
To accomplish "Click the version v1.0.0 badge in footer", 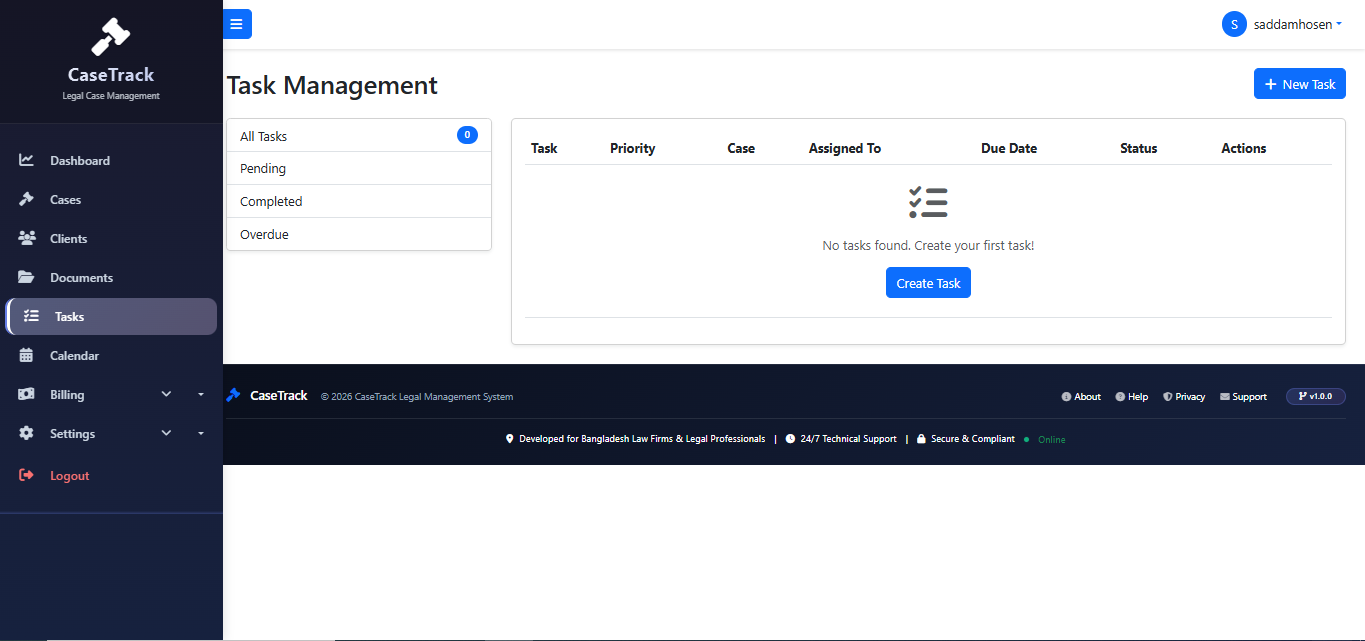I will tap(1316, 396).
